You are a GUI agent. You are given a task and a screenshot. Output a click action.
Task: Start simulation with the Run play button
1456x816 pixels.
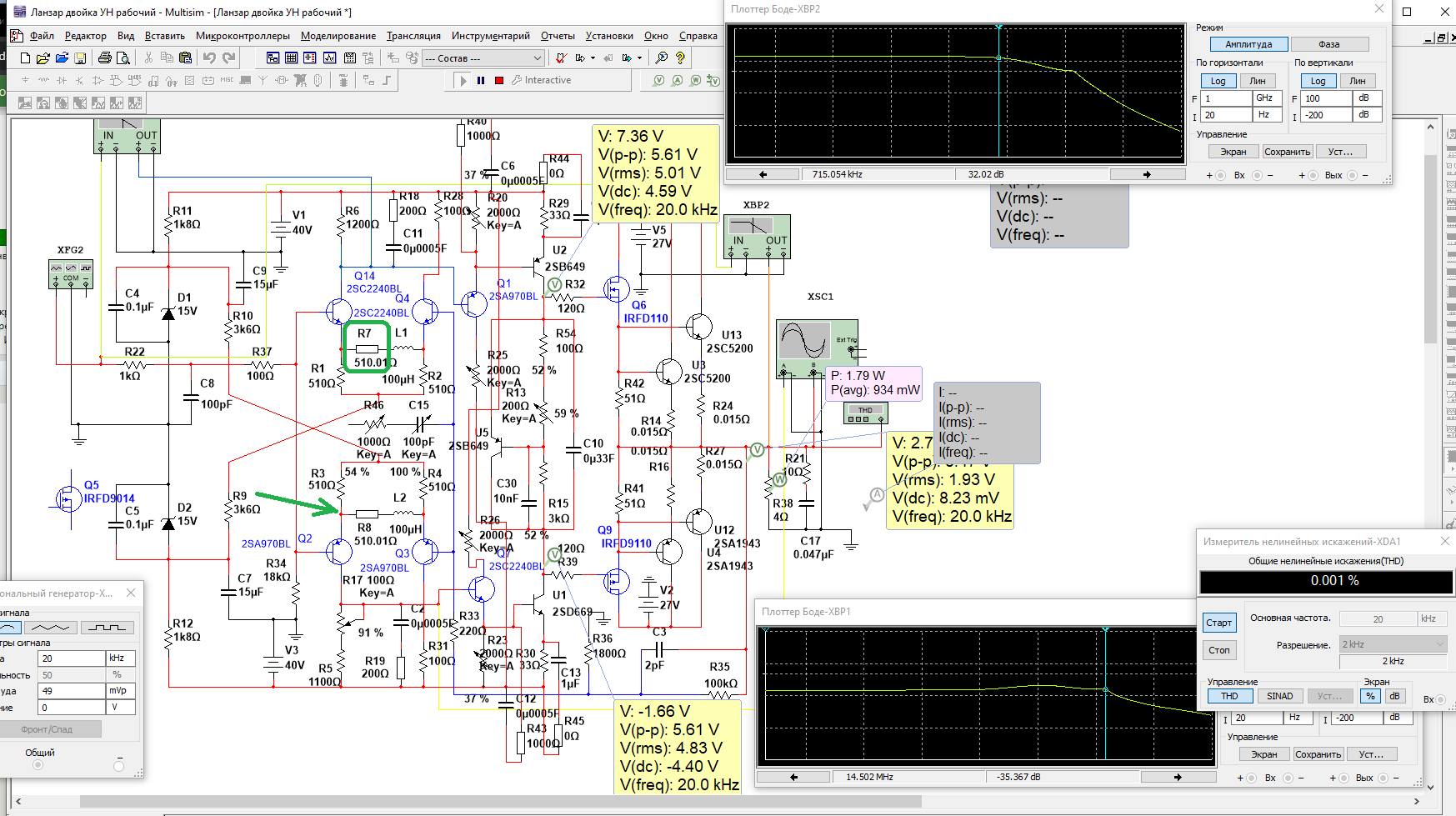pos(463,81)
